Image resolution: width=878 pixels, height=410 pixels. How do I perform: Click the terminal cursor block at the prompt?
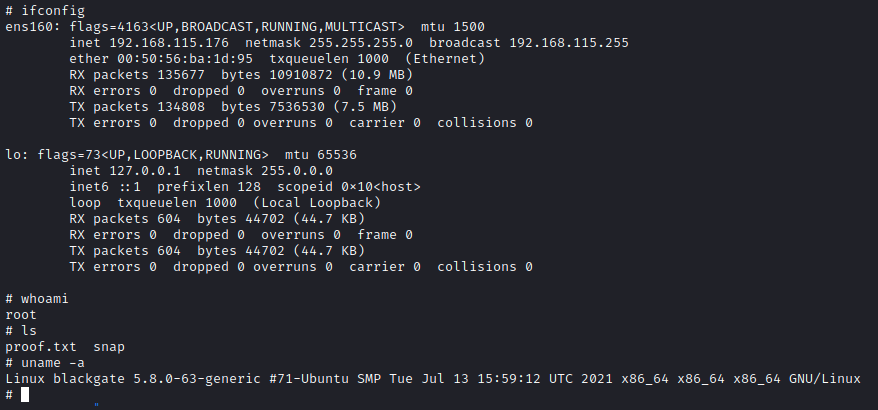[x=25, y=395]
